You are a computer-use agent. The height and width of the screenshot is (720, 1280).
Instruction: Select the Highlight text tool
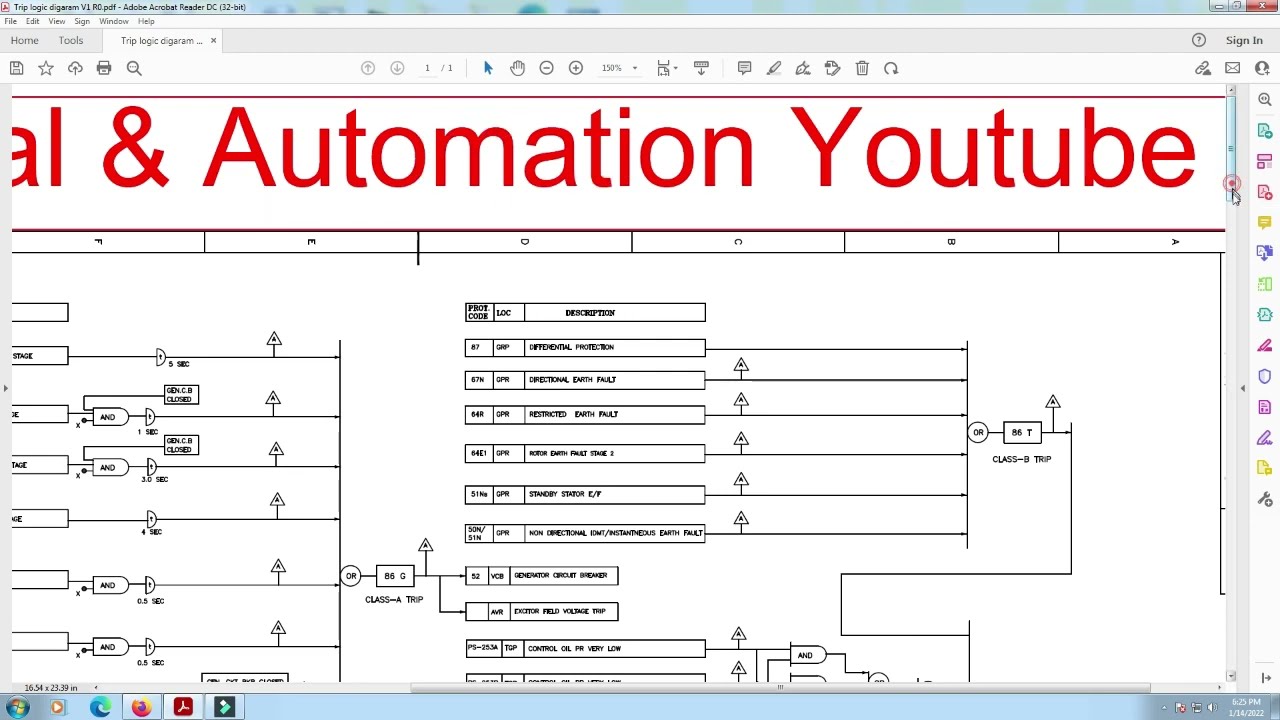774,68
